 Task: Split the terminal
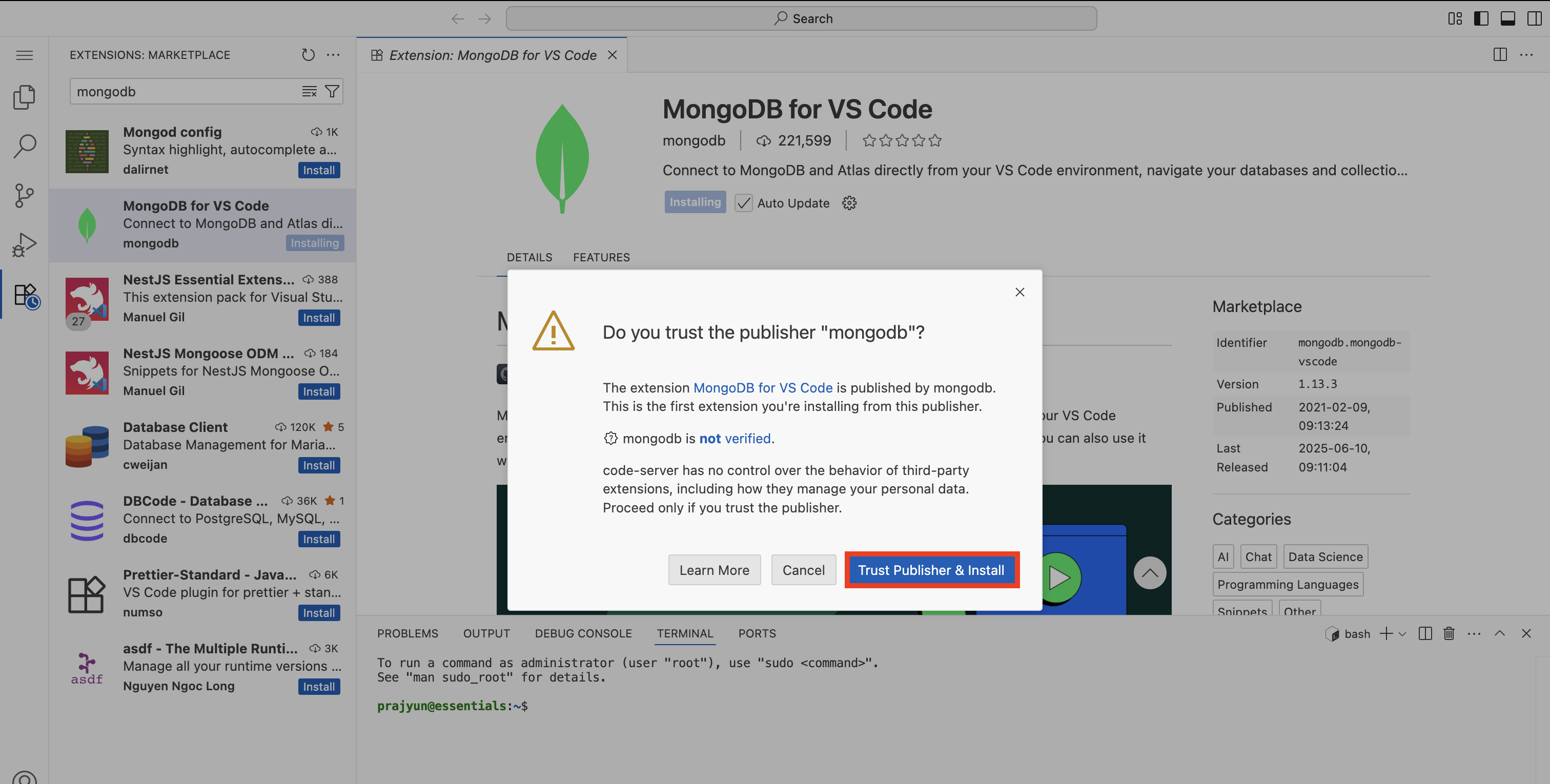point(1425,633)
